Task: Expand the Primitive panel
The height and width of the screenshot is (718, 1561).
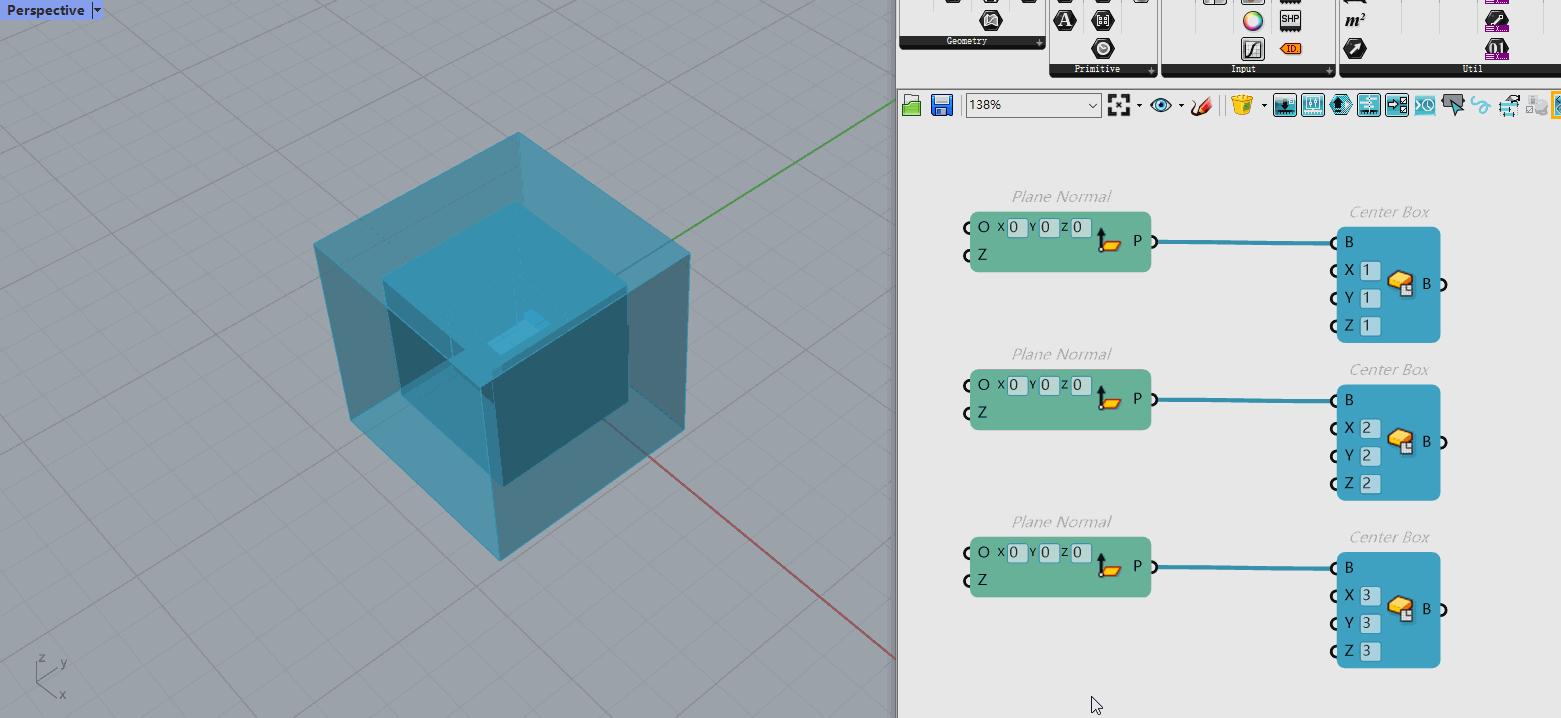Action: coord(1152,70)
